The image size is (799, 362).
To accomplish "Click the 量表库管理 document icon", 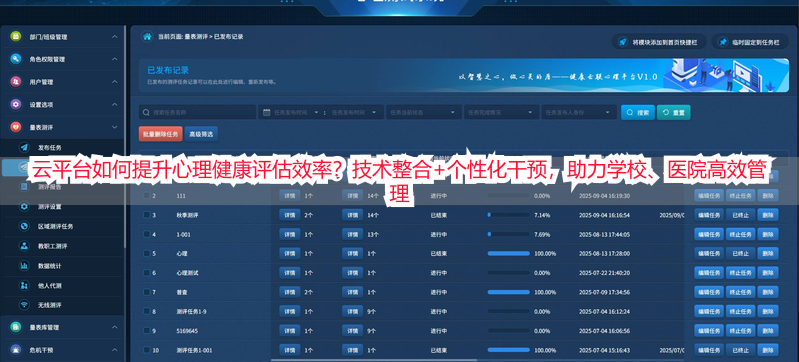I will click(x=16, y=327).
